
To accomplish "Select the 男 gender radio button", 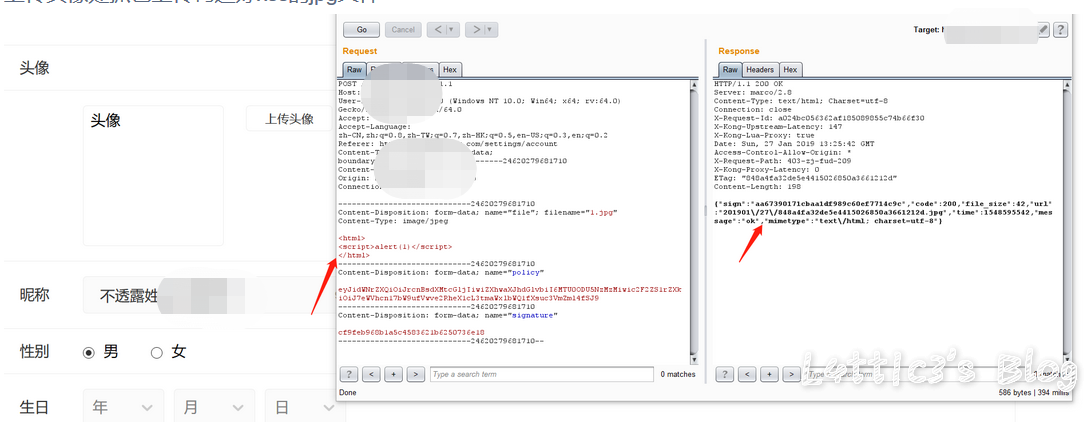I will (88, 353).
